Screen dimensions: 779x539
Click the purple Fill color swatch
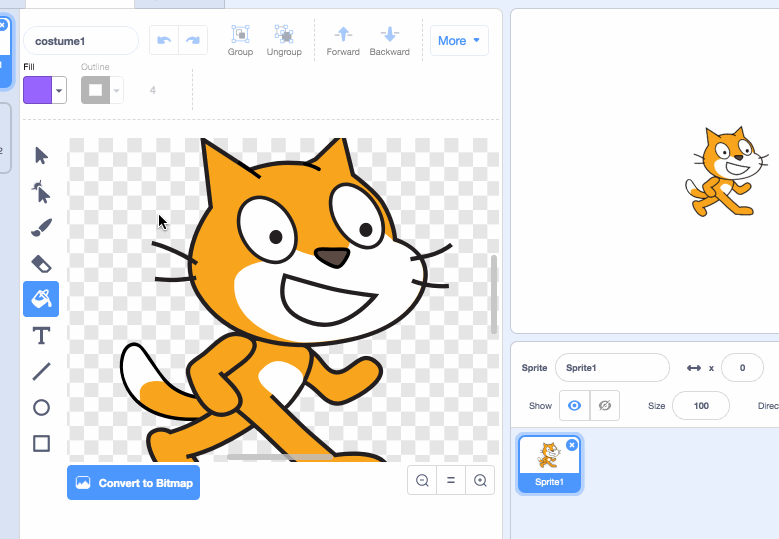point(38,90)
